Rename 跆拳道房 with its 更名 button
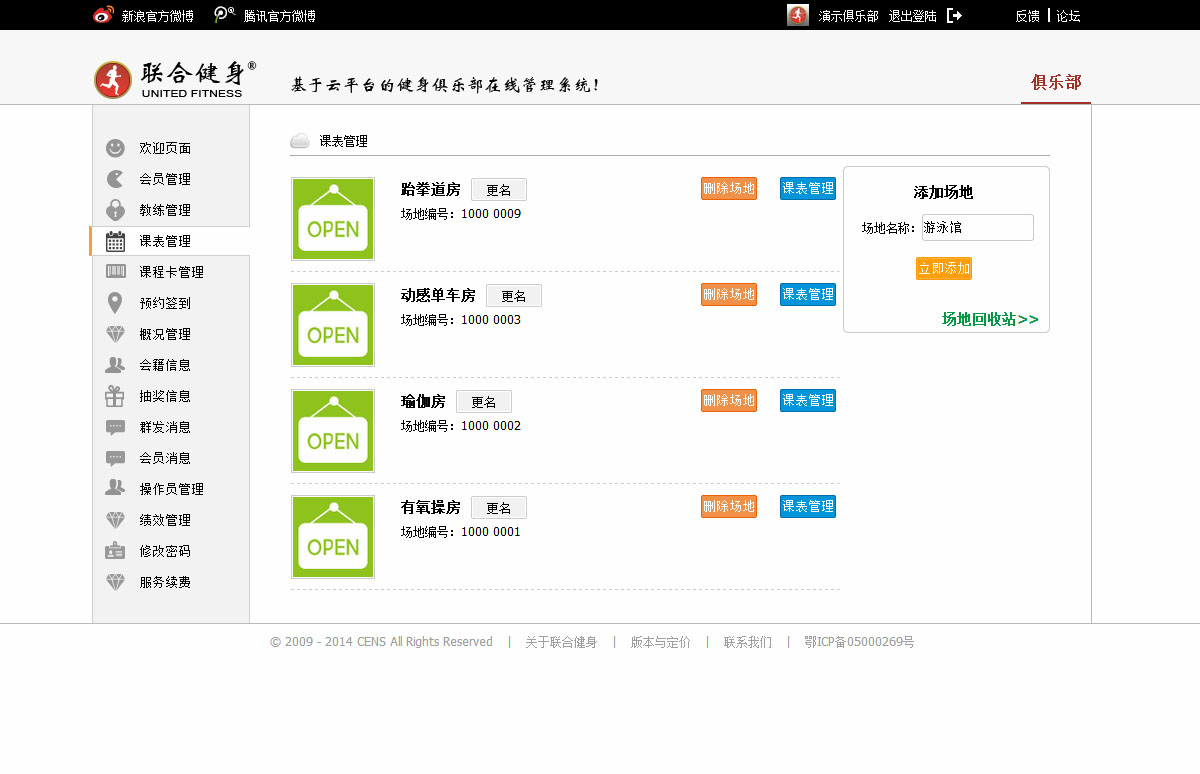 (x=498, y=190)
